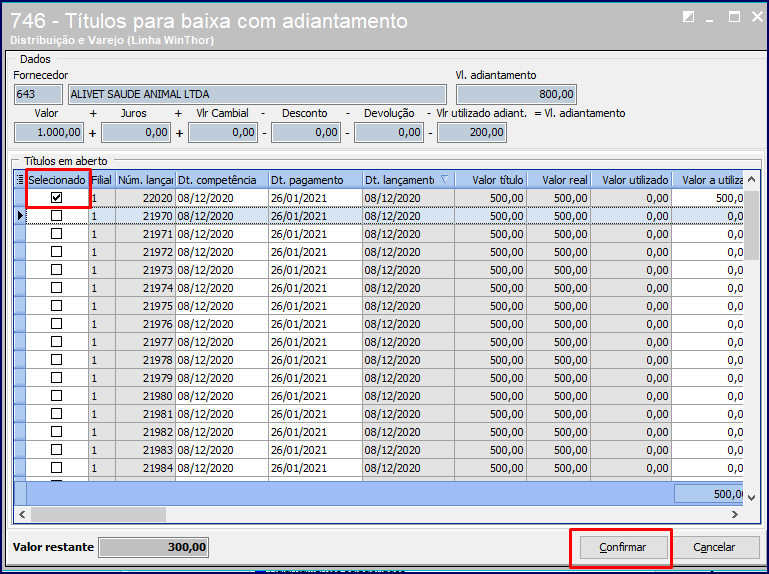Image resolution: width=769 pixels, height=574 pixels.
Task: Click Valor título 500,00 in row 21980
Action: (491, 396)
